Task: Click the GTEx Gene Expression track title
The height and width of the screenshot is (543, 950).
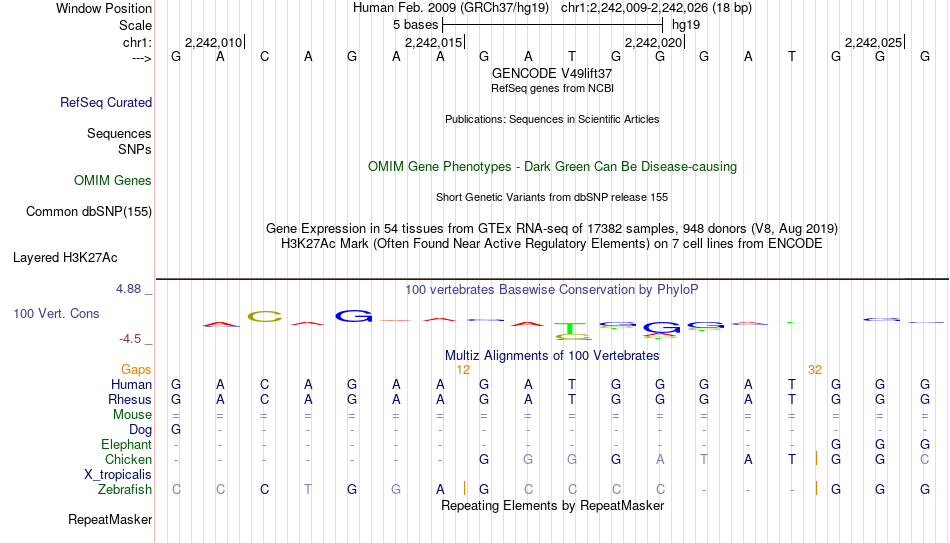Action: click(x=552, y=228)
